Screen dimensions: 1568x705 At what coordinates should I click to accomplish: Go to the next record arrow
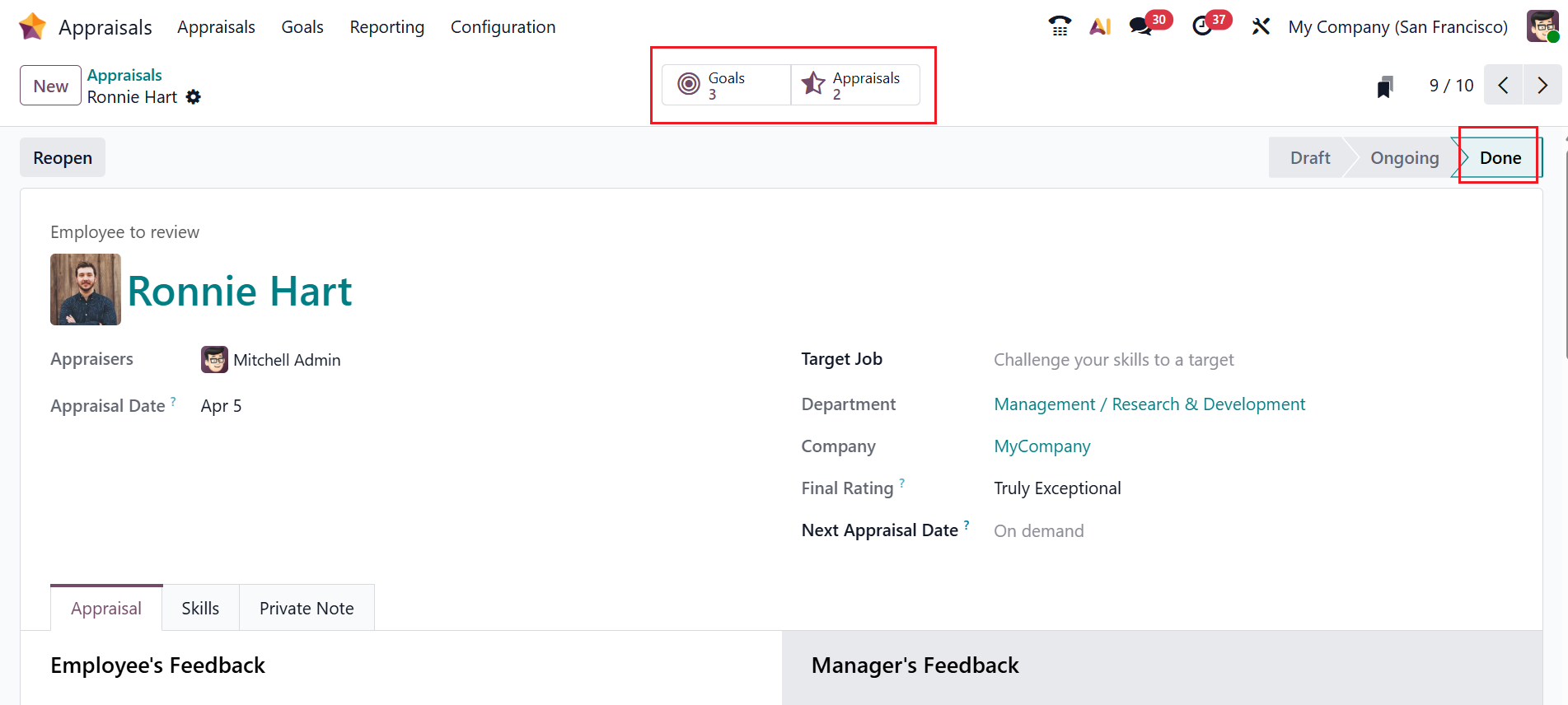pyautogui.click(x=1542, y=86)
